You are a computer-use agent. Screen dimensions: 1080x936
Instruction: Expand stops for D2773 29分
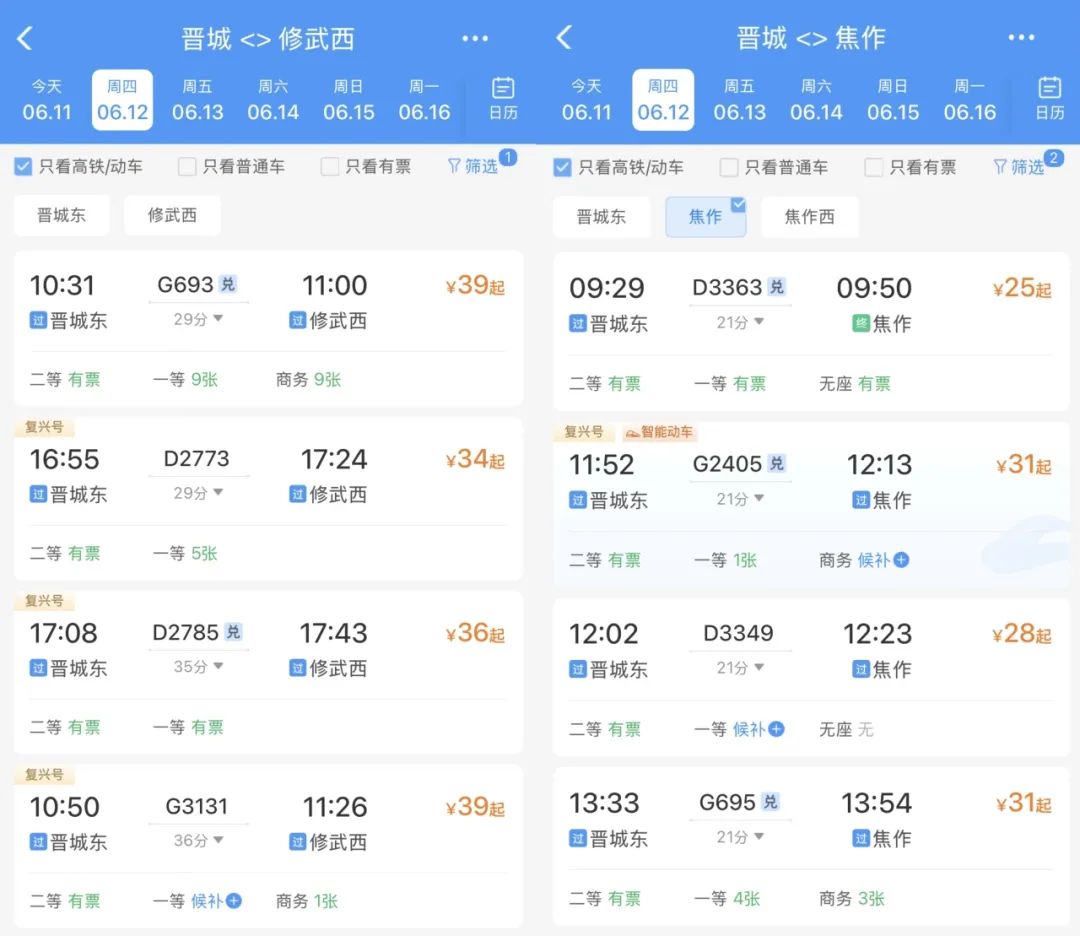point(198,492)
